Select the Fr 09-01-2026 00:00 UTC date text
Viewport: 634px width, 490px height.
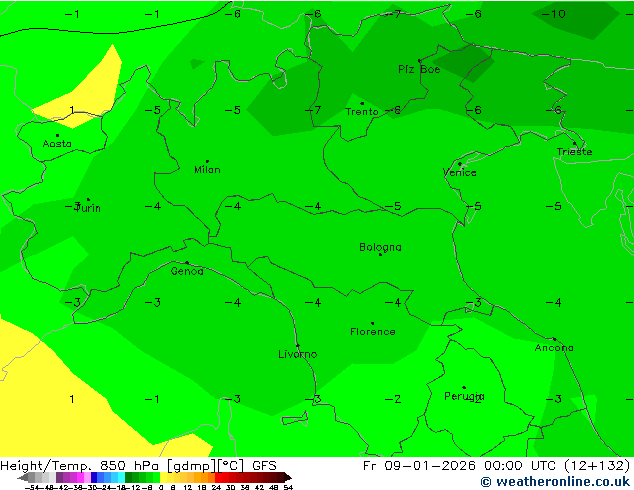pyautogui.click(x=461, y=466)
